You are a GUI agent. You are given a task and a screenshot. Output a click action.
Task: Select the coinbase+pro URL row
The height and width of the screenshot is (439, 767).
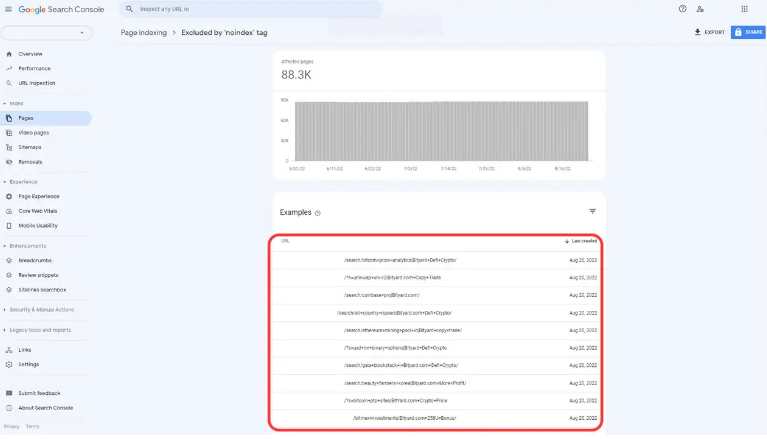tap(436, 295)
